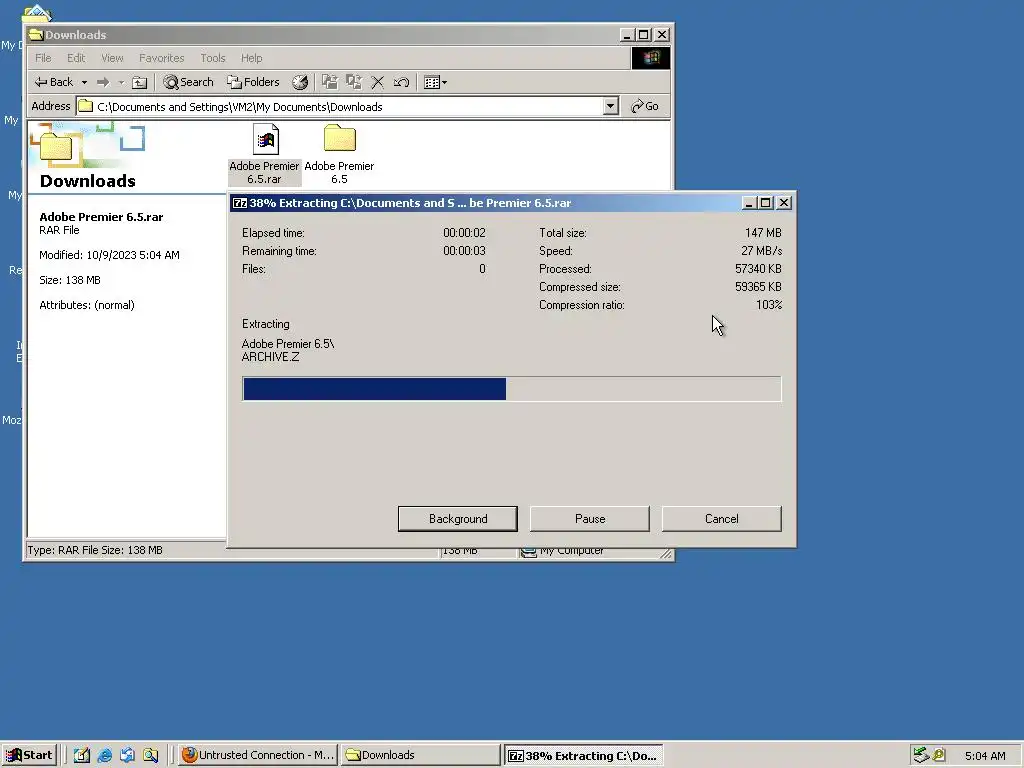Open the Forward history dropdown arrow
The image size is (1024, 768).
click(x=121, y=82)
